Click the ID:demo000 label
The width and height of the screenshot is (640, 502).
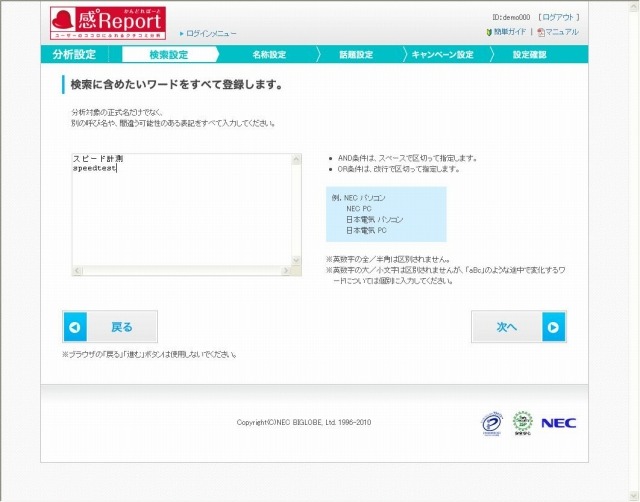[x=511, y=17]
